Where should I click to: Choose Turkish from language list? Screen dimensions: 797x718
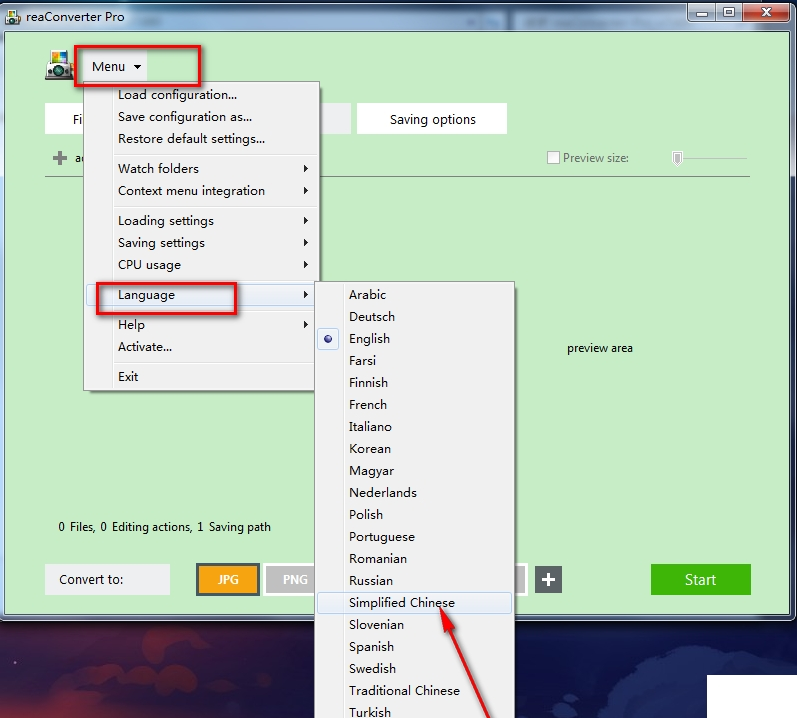click(x=414, y=711)
